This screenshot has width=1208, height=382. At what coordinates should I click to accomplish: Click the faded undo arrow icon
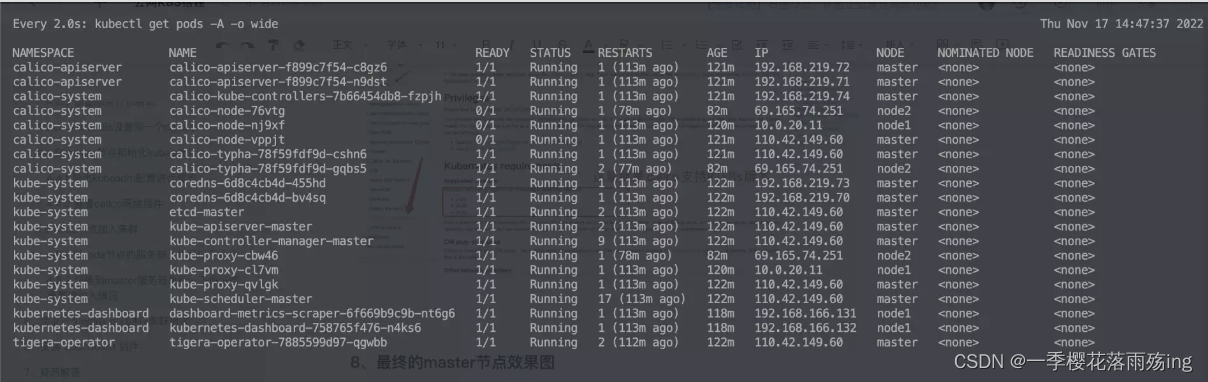click(x=222, y=45)
